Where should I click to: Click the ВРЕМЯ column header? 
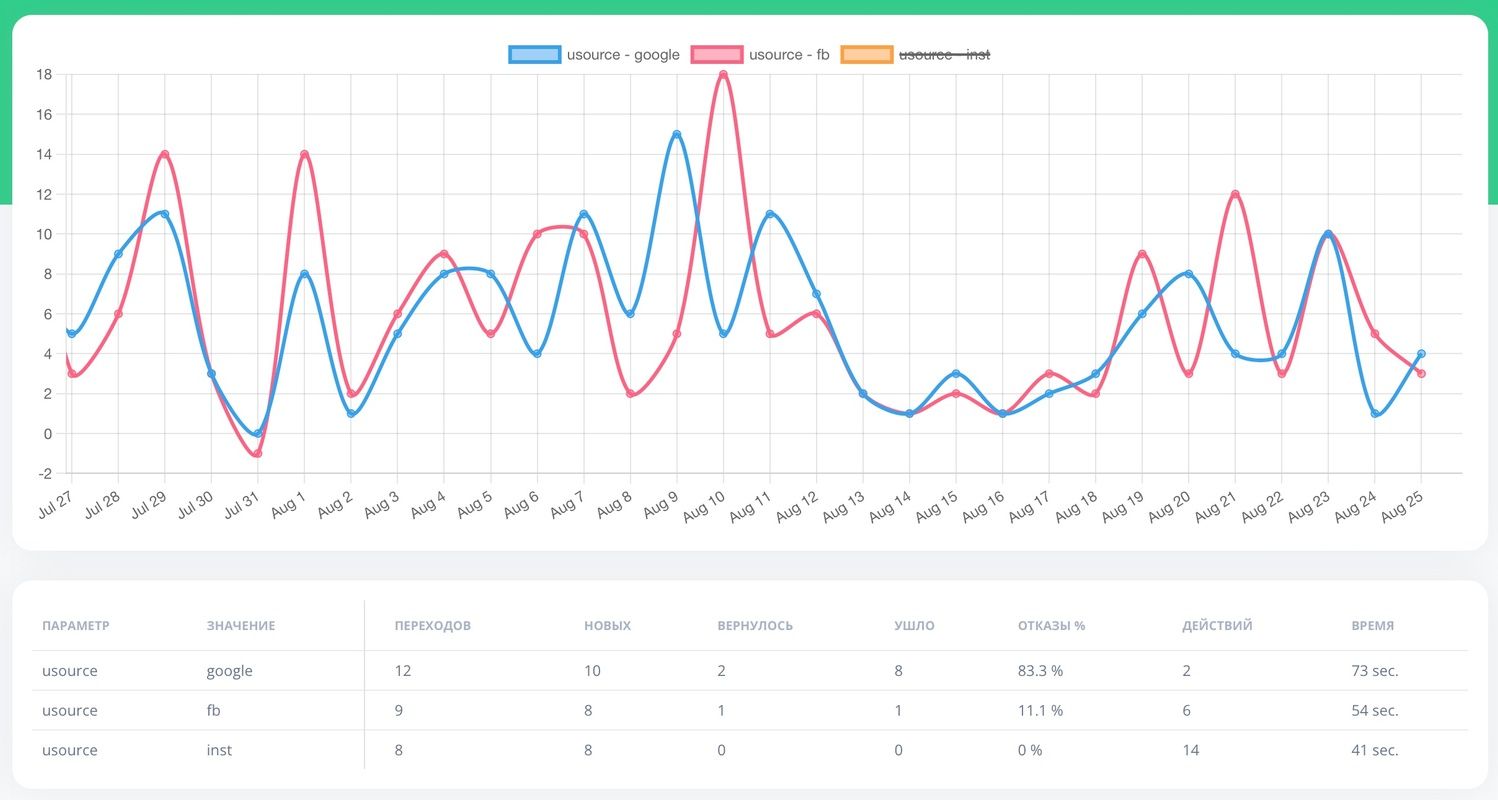(1373, 626)
